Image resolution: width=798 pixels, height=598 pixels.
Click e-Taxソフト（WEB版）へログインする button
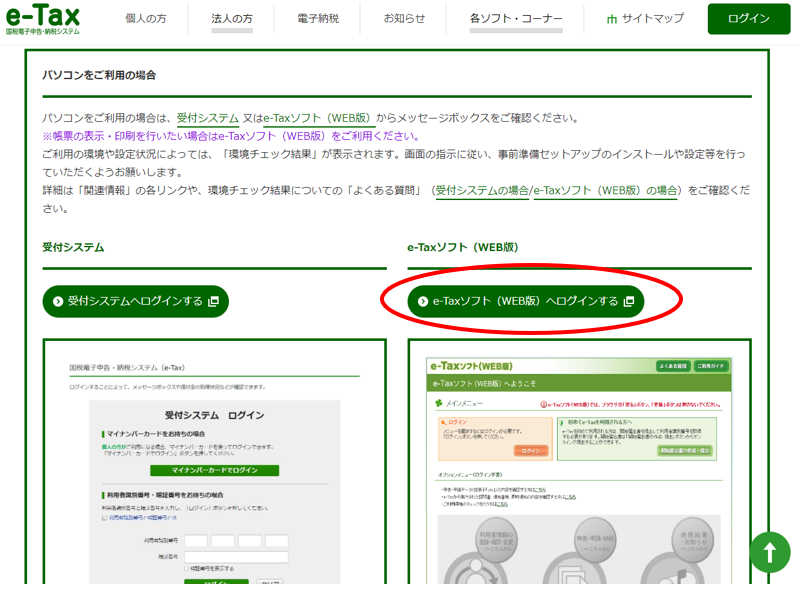click(526, 301)
